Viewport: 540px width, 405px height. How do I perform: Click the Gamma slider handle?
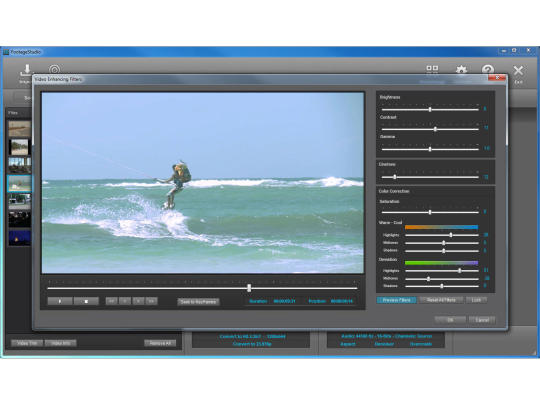point(430,149)
